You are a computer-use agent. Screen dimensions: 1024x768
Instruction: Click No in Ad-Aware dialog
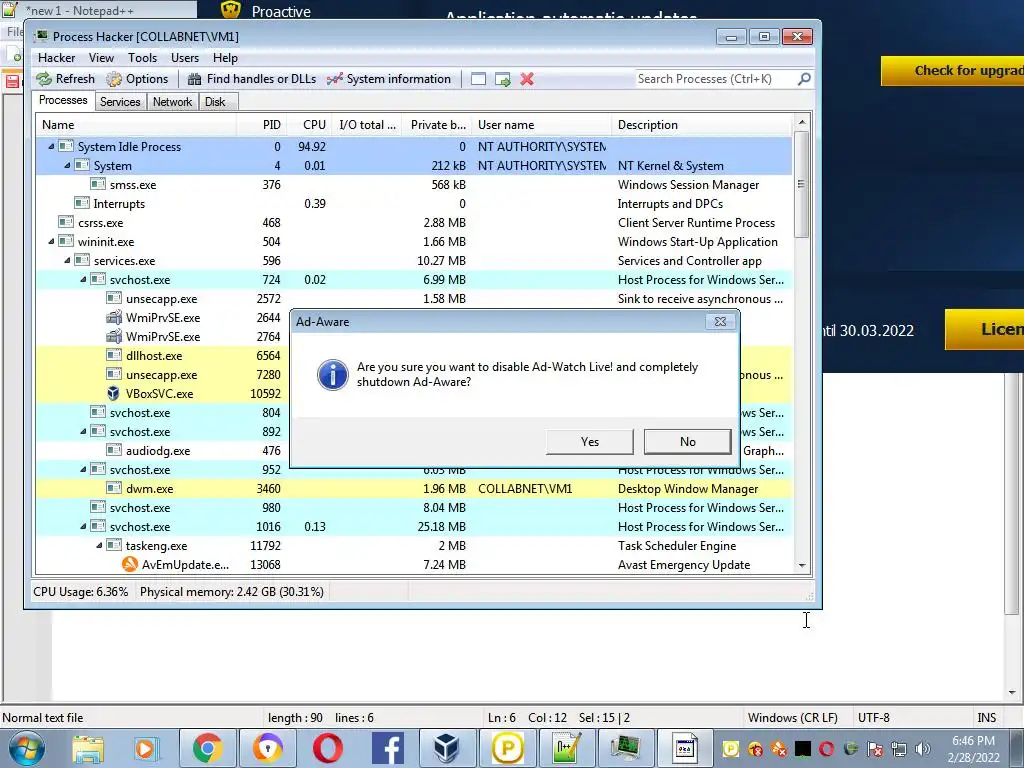tap(688, 441)
